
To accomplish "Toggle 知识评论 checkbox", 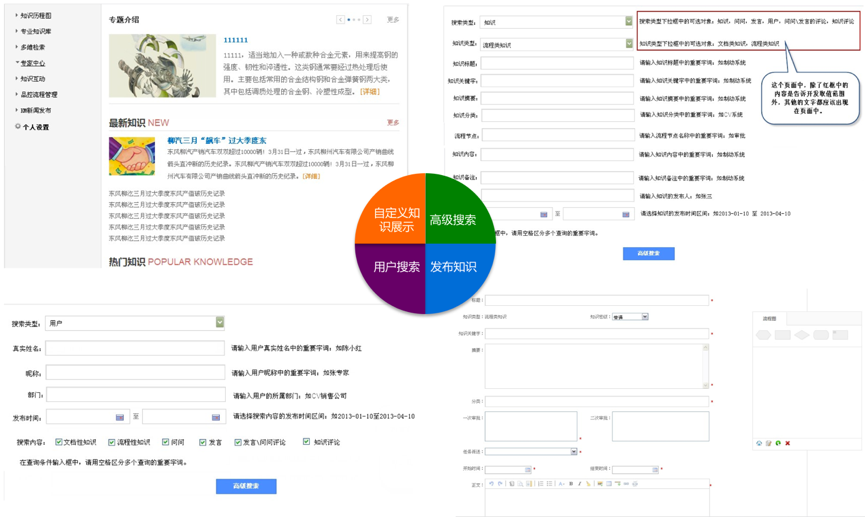I will tap(306, 441).
